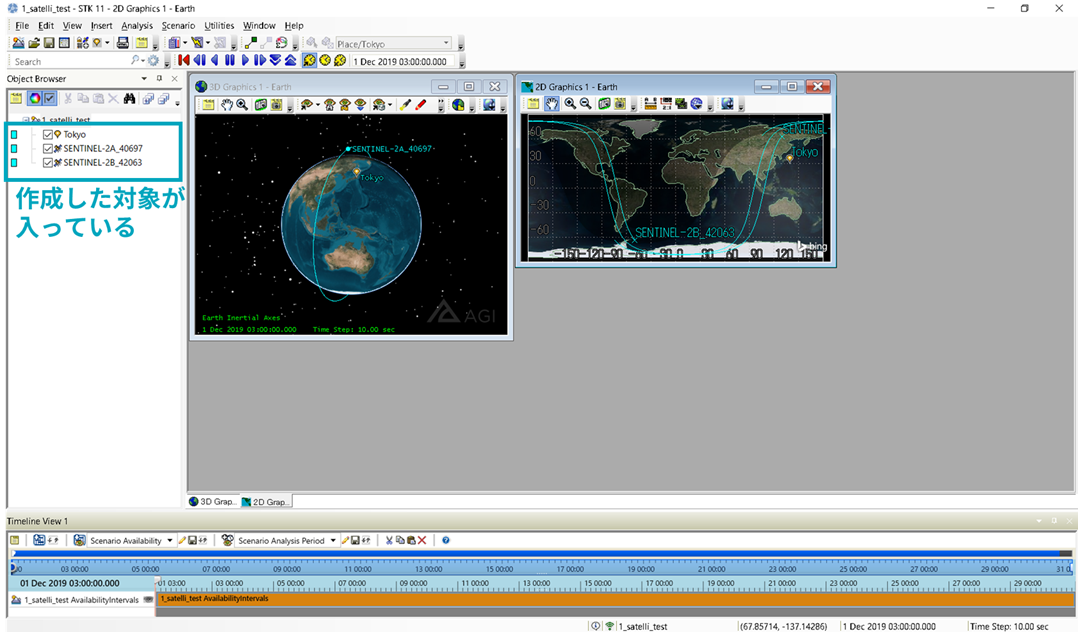Select Grab Globe hand tool in 3D Graphics
This screenshot has height=632, width=1078.
click(x=226, y=105)
